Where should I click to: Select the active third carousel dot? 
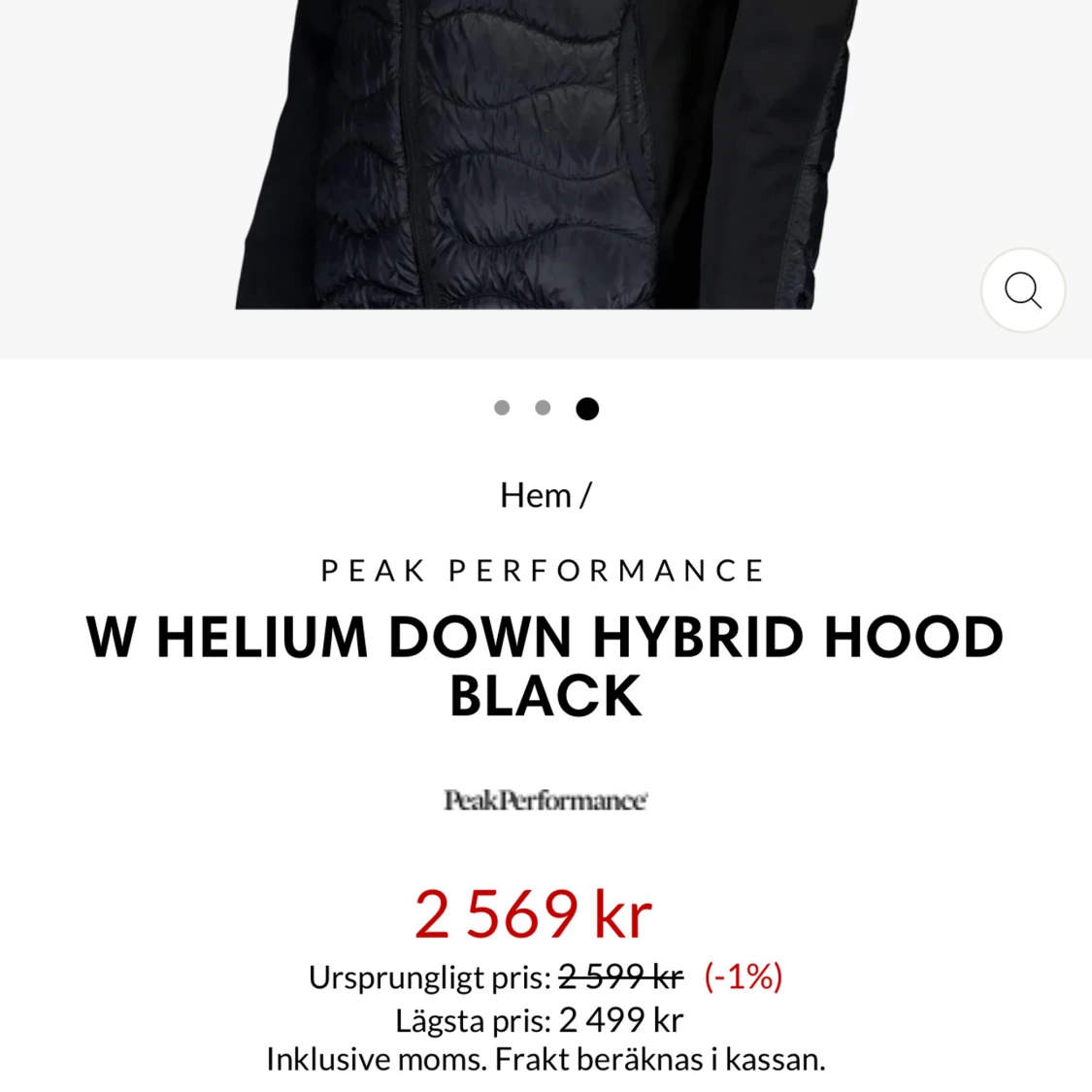click(587, 408)
